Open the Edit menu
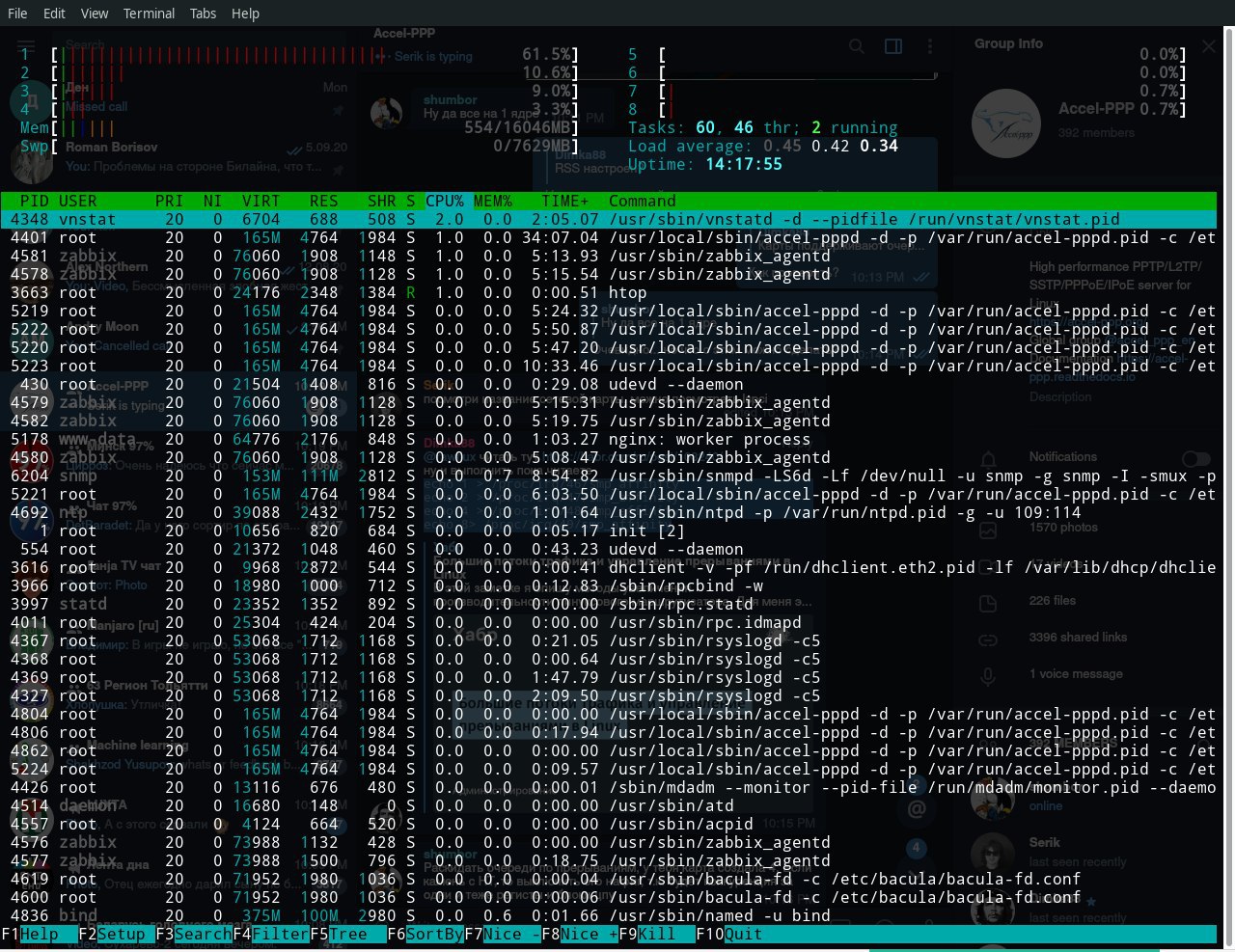The image size is (1235, 952). pyautogui.click(x=54, y=14)
